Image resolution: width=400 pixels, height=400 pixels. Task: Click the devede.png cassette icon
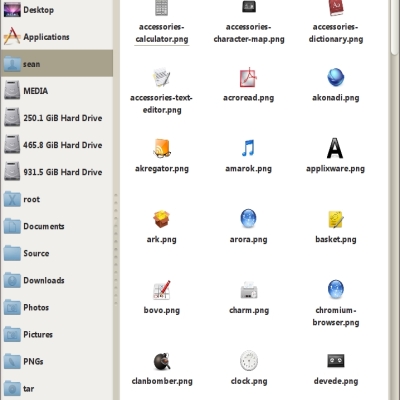[x=335, y=361]
